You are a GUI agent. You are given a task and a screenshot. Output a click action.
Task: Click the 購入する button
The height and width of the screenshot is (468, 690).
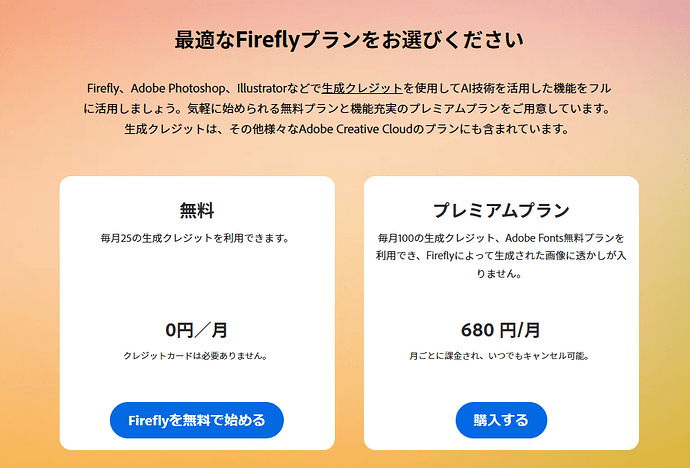[501, 420]
